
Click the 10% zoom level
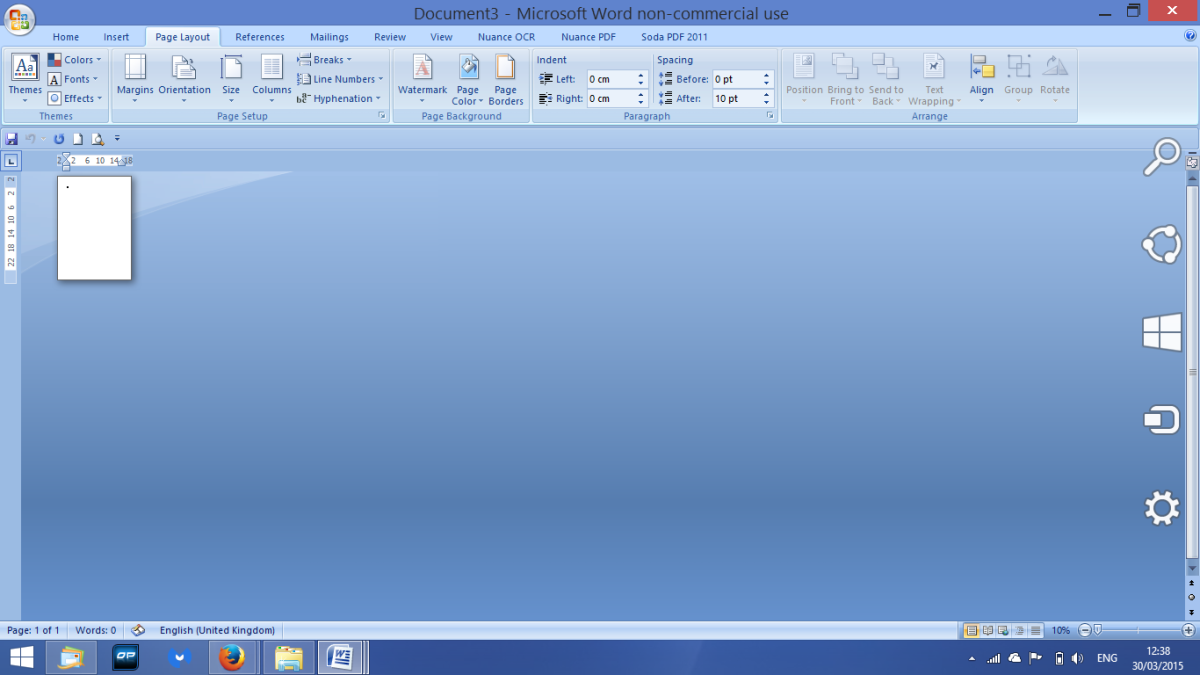point(1061,631)
